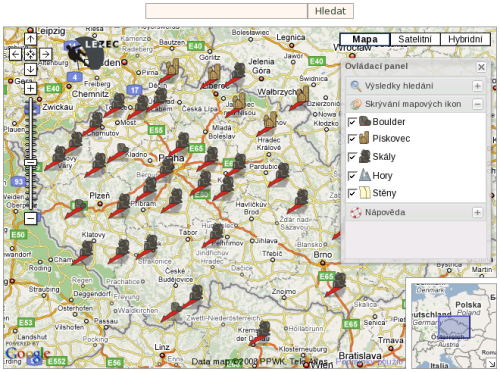Expand the Nápověda section
500x372 pixels.
click(x=477, y=212)
